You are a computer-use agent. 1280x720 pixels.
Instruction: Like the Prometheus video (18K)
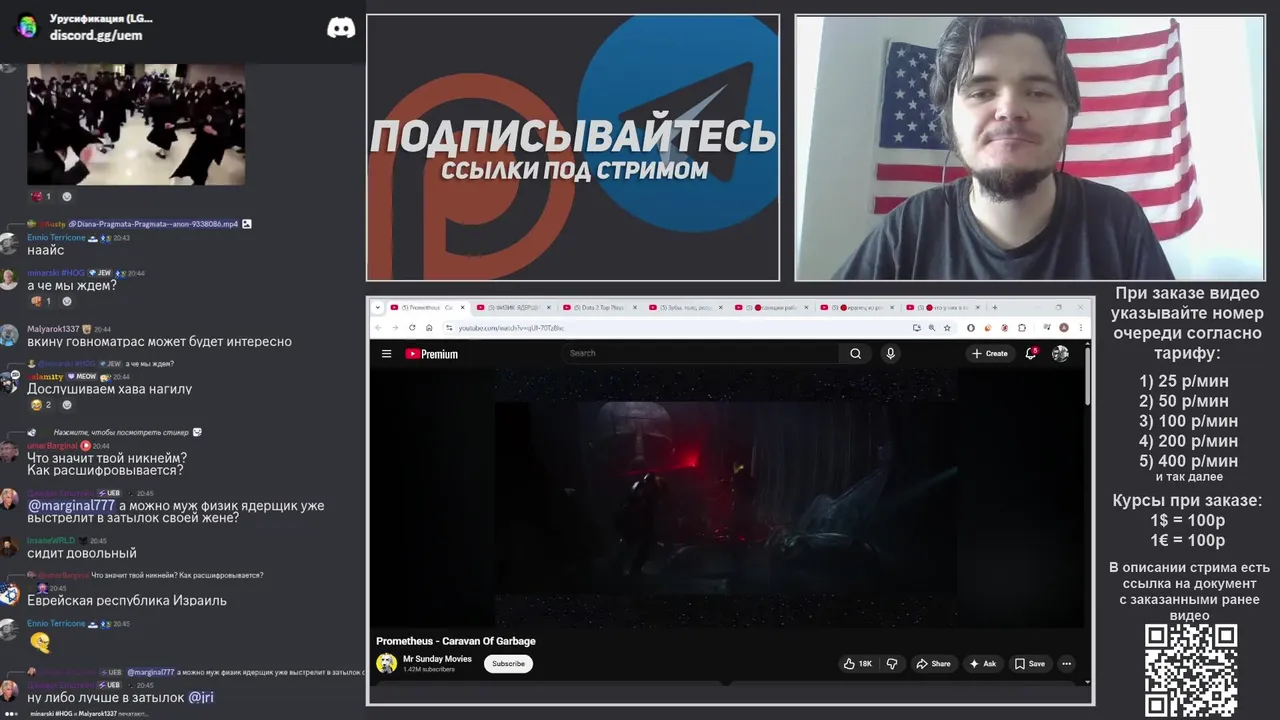pyautogui.click(x=858, y=664)
